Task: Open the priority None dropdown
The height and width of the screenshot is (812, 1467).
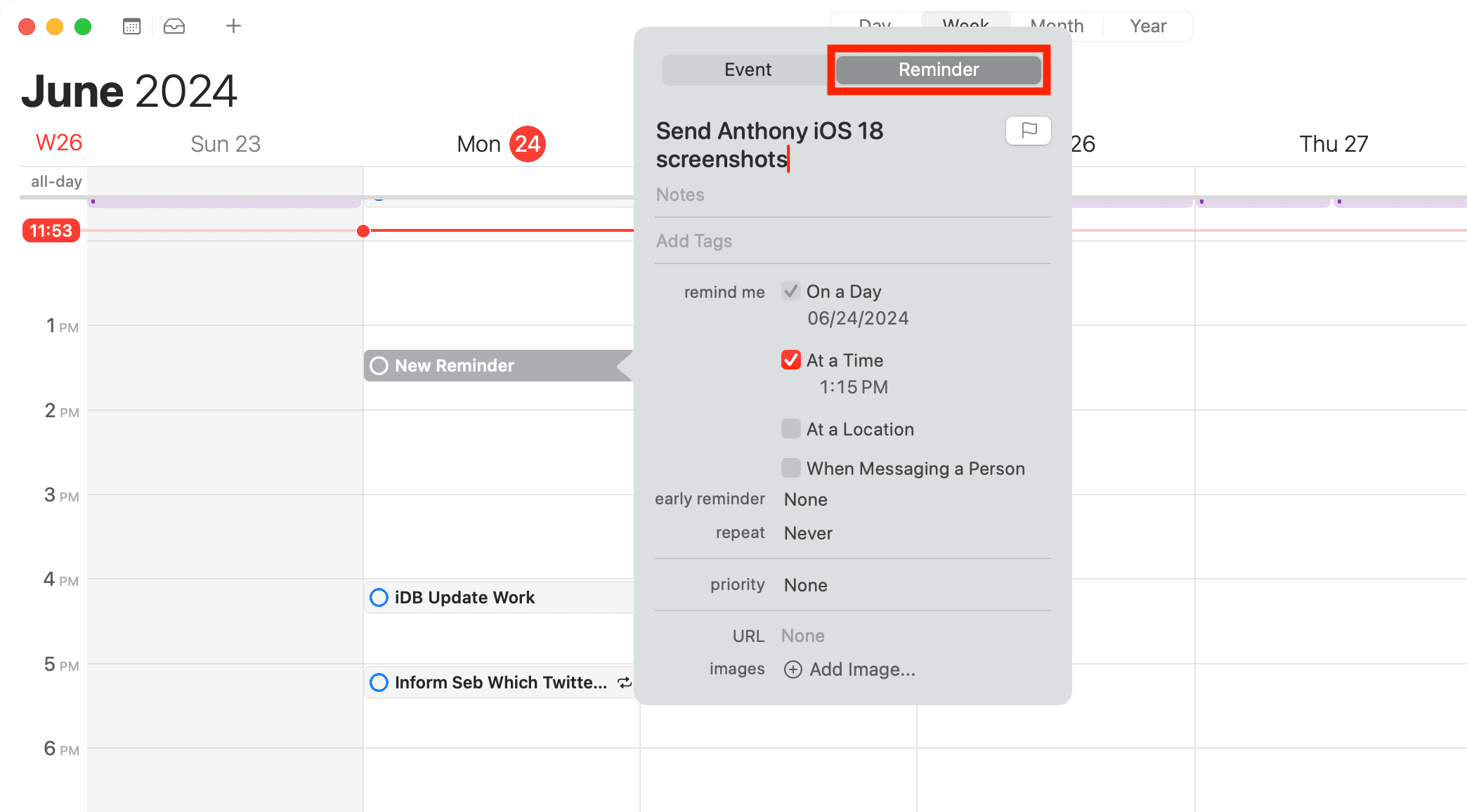Action: pyautogui.click(x=806, y=585)
